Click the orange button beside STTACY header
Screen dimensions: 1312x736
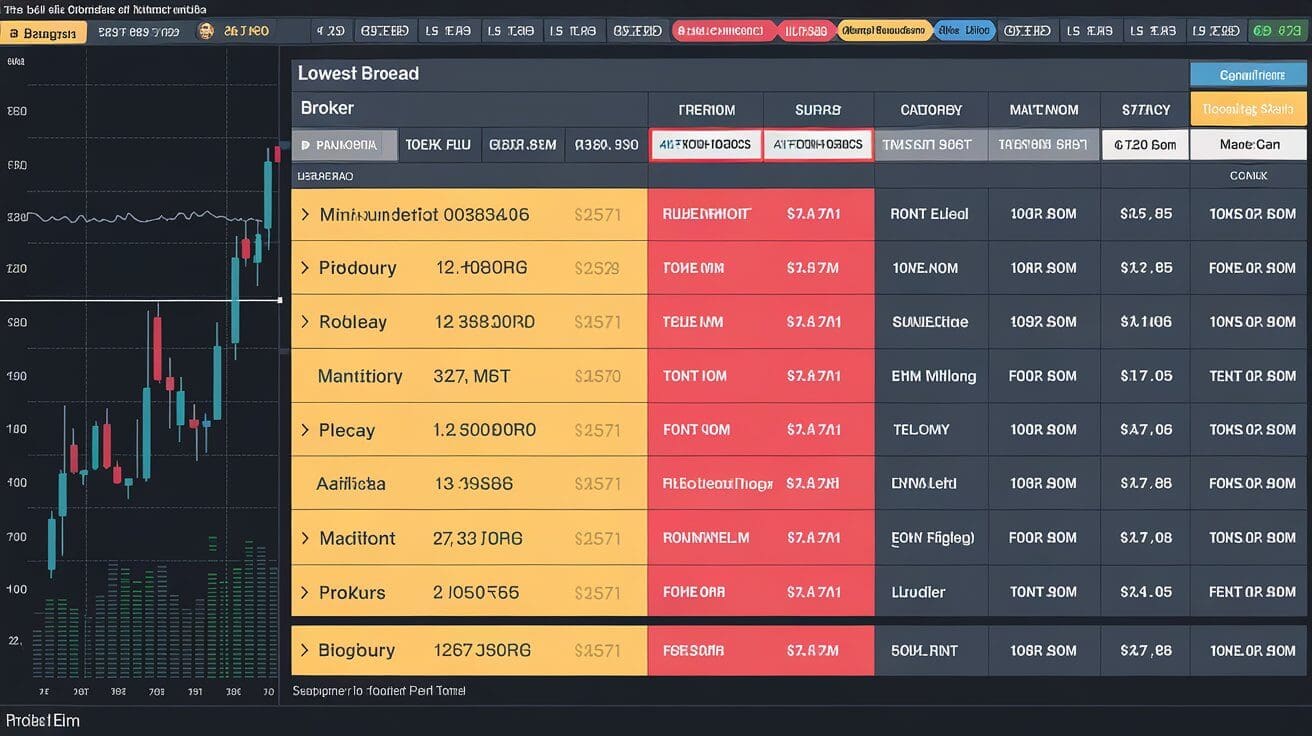[1248, 109]
